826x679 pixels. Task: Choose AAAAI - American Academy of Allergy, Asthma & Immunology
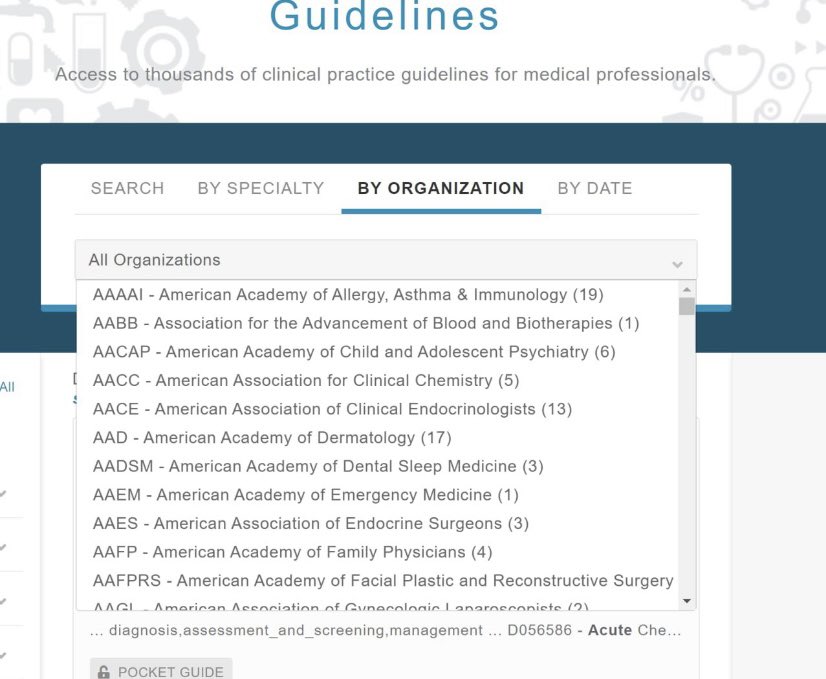point(378,294)
